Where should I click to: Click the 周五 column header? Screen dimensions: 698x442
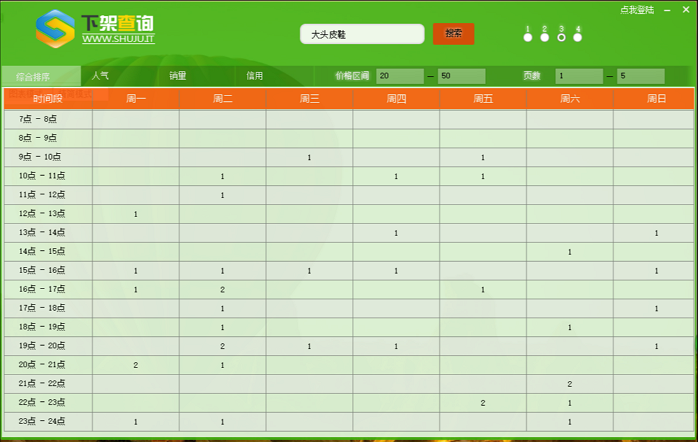click(x=483, y=99)
